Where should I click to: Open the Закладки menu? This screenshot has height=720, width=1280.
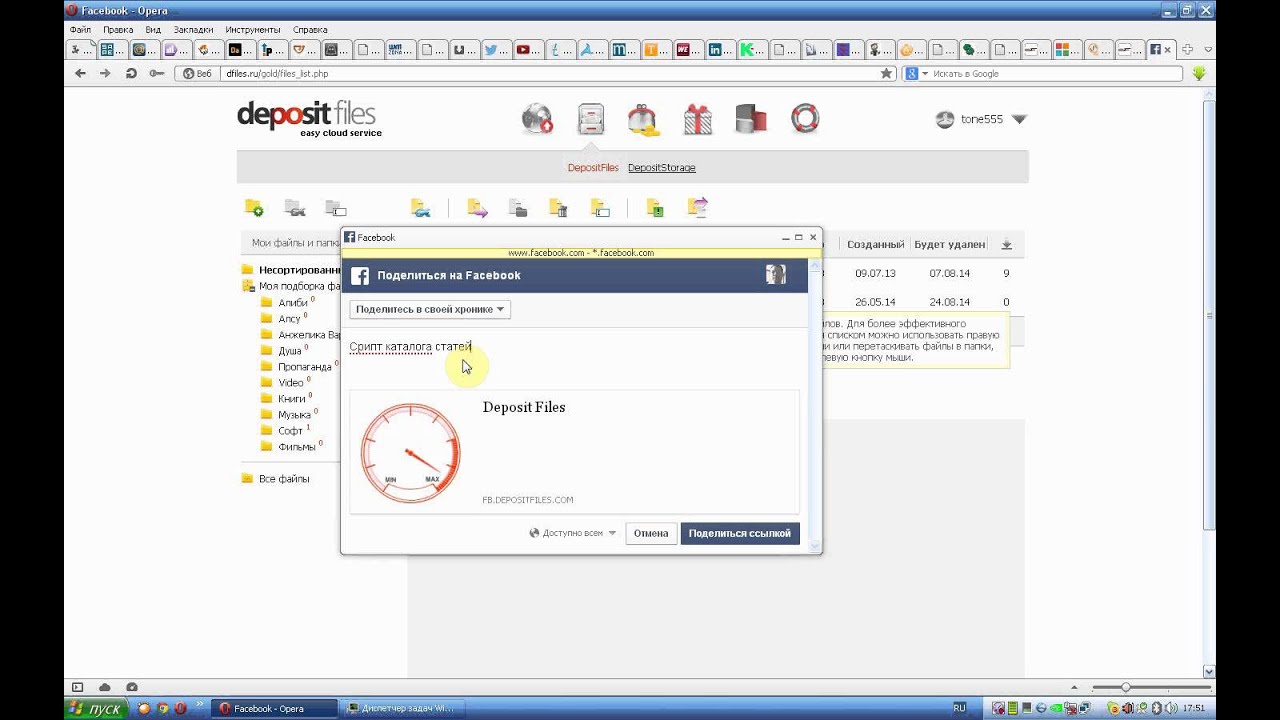(194, 30)
